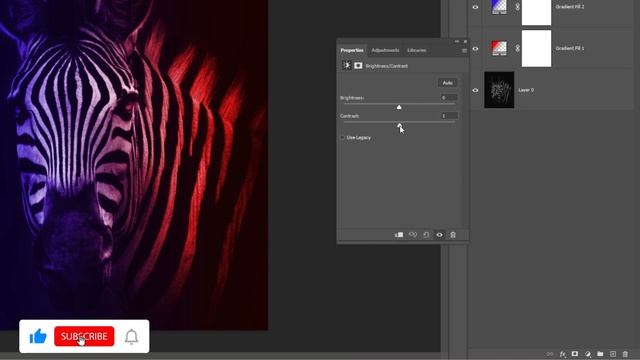Image resolution: width=640 pixels, height=360 pixels.
Task: Click the notification bell icon
Action: tap(131, 337)
